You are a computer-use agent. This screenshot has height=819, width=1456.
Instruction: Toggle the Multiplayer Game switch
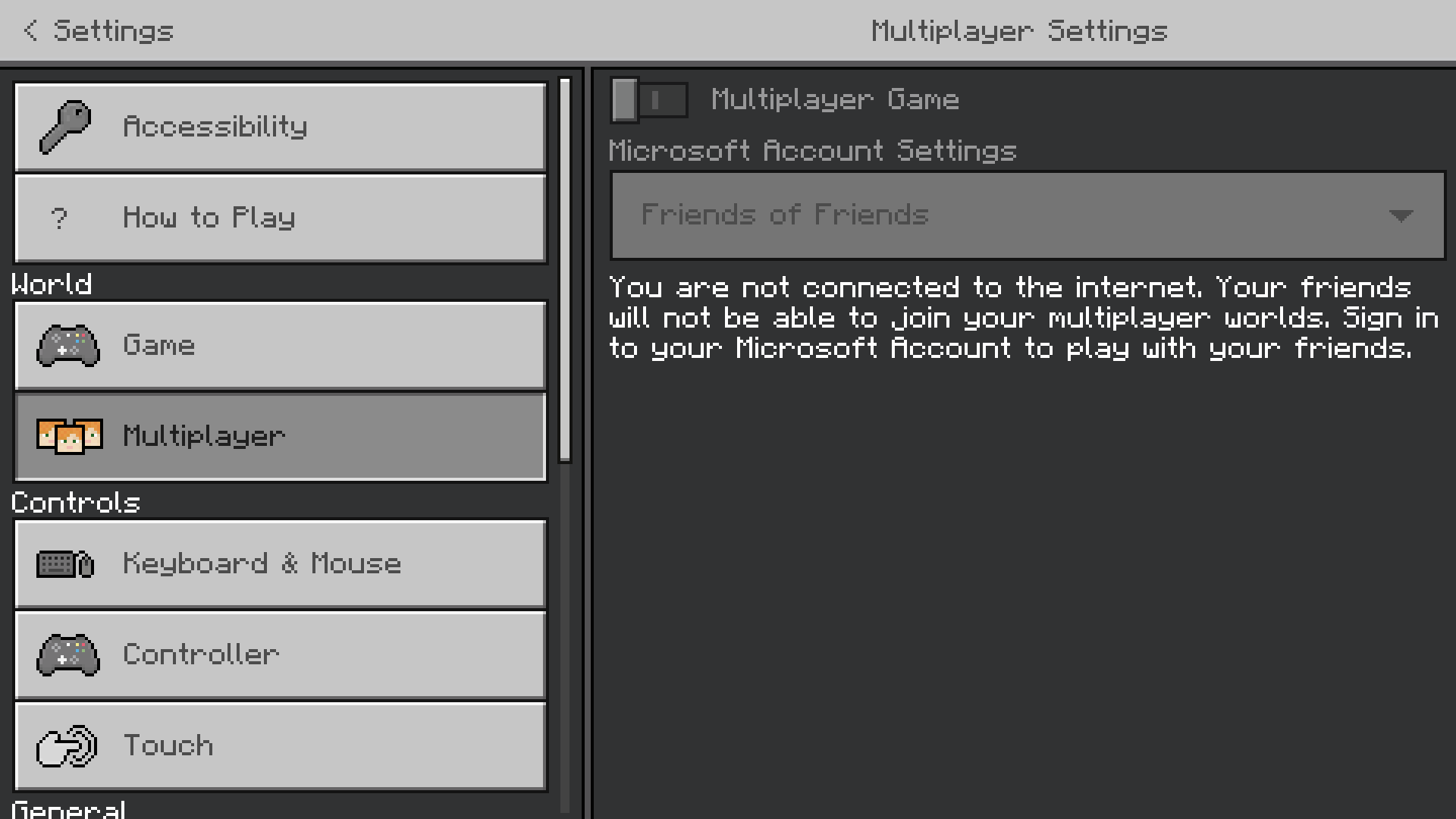649,99
